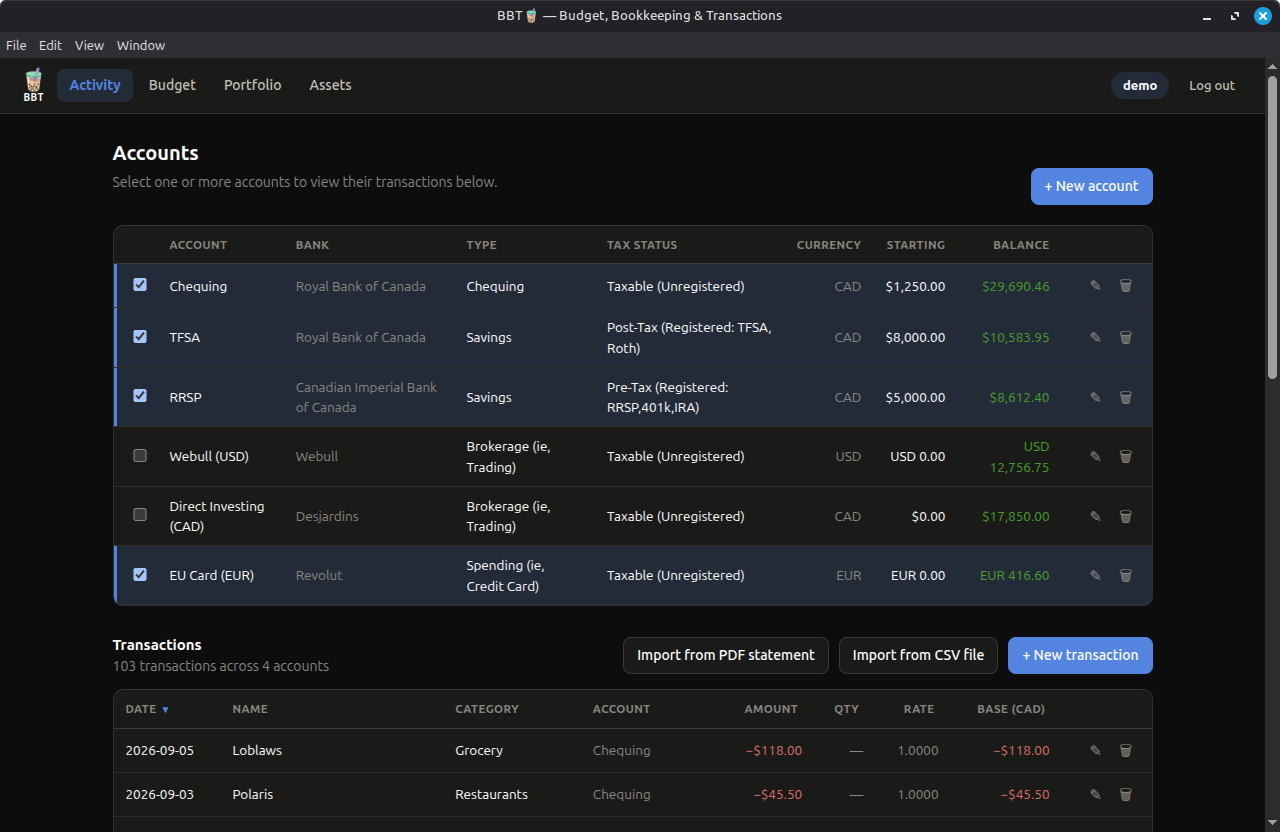Edit the Polaris transaction
Image resolution: width=1280 pixels, height=832 pixels.
1095,795
